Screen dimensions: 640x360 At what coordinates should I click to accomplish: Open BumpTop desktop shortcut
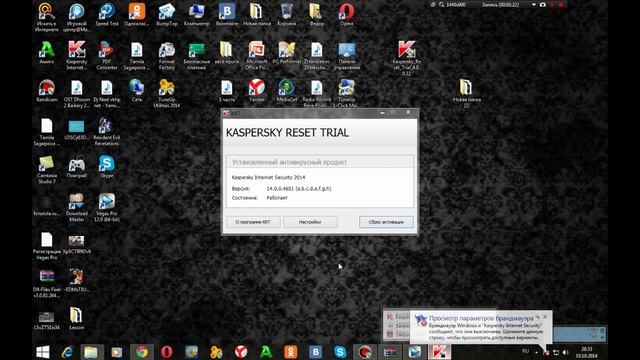pos(167,15)
